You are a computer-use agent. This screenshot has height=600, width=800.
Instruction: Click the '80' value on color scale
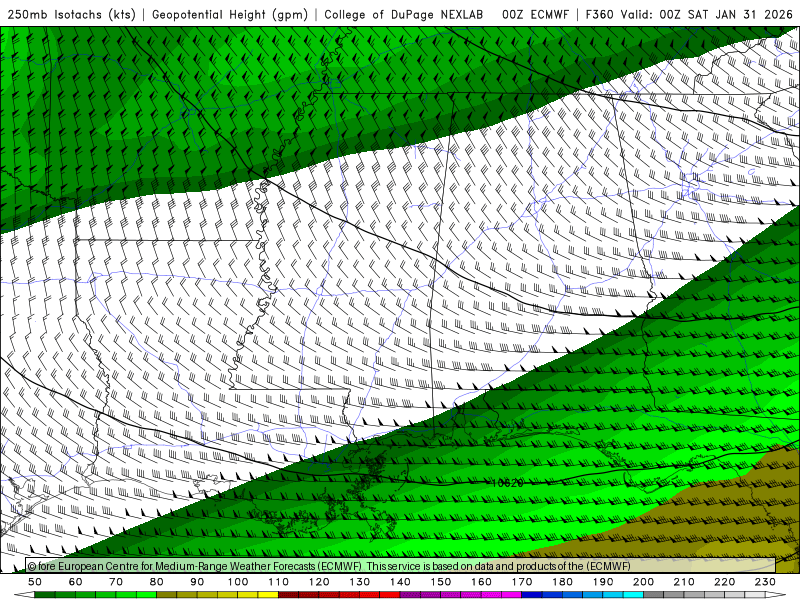(157, 582)
